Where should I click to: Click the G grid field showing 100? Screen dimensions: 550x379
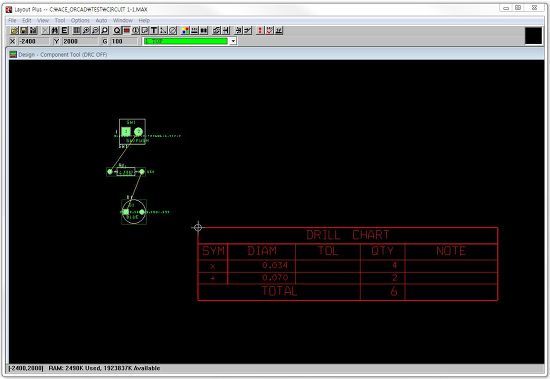click(x=124, y=41)
